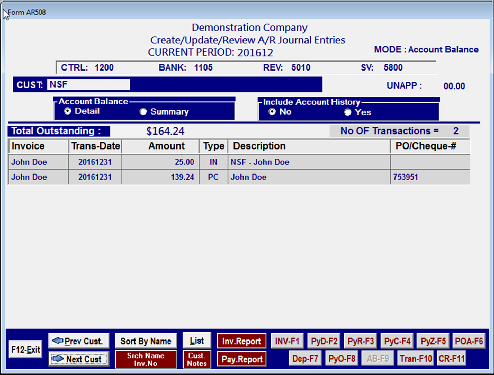Click the Prev Cust arrow button

click(79, 341)
